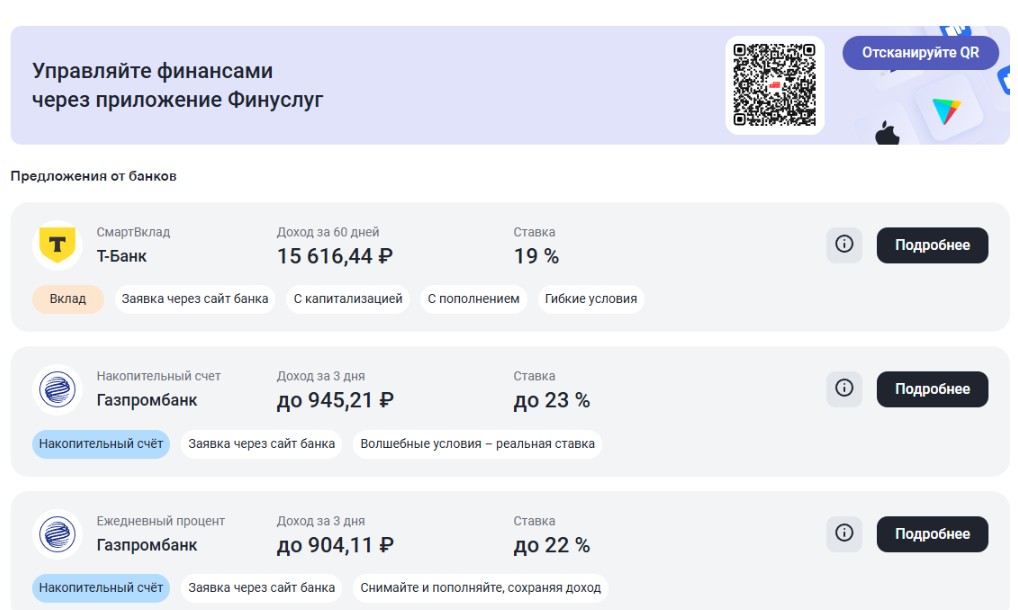Screen dimensions: 1018x610
Task: Click the income value до 945,21 ₽
Action: [335, 400]
